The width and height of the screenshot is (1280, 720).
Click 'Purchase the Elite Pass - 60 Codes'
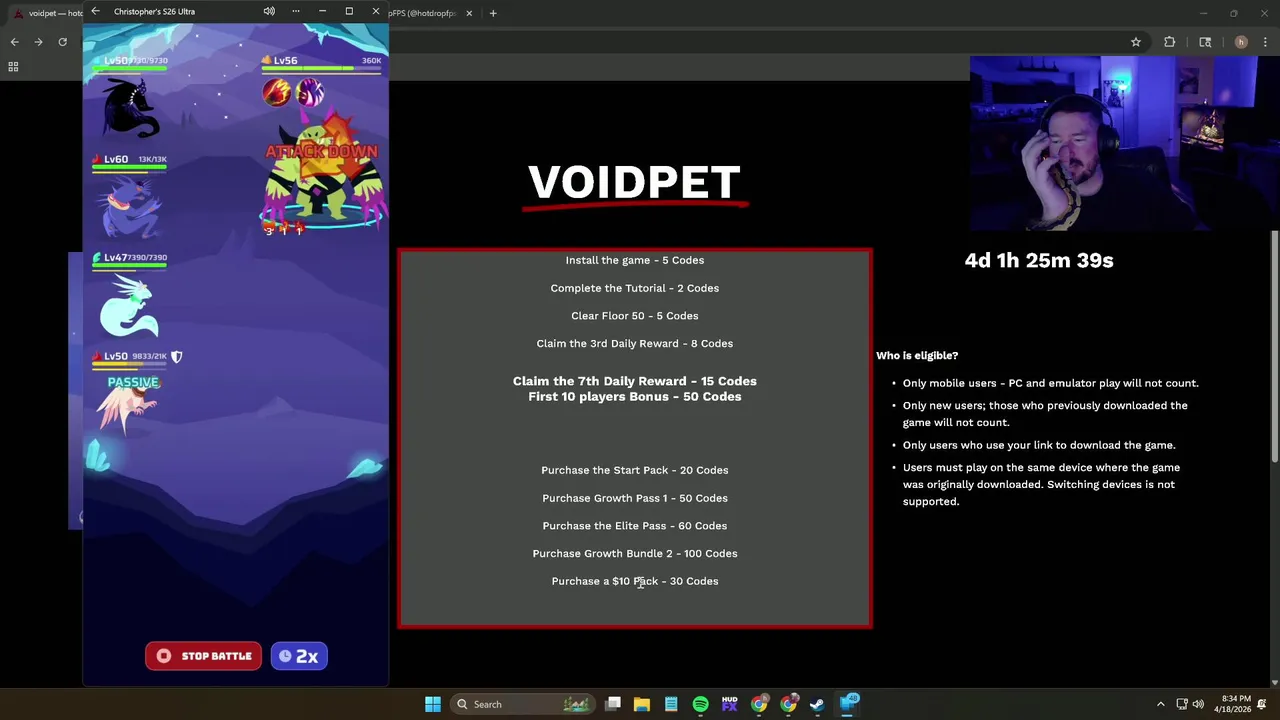pos(635,526)
